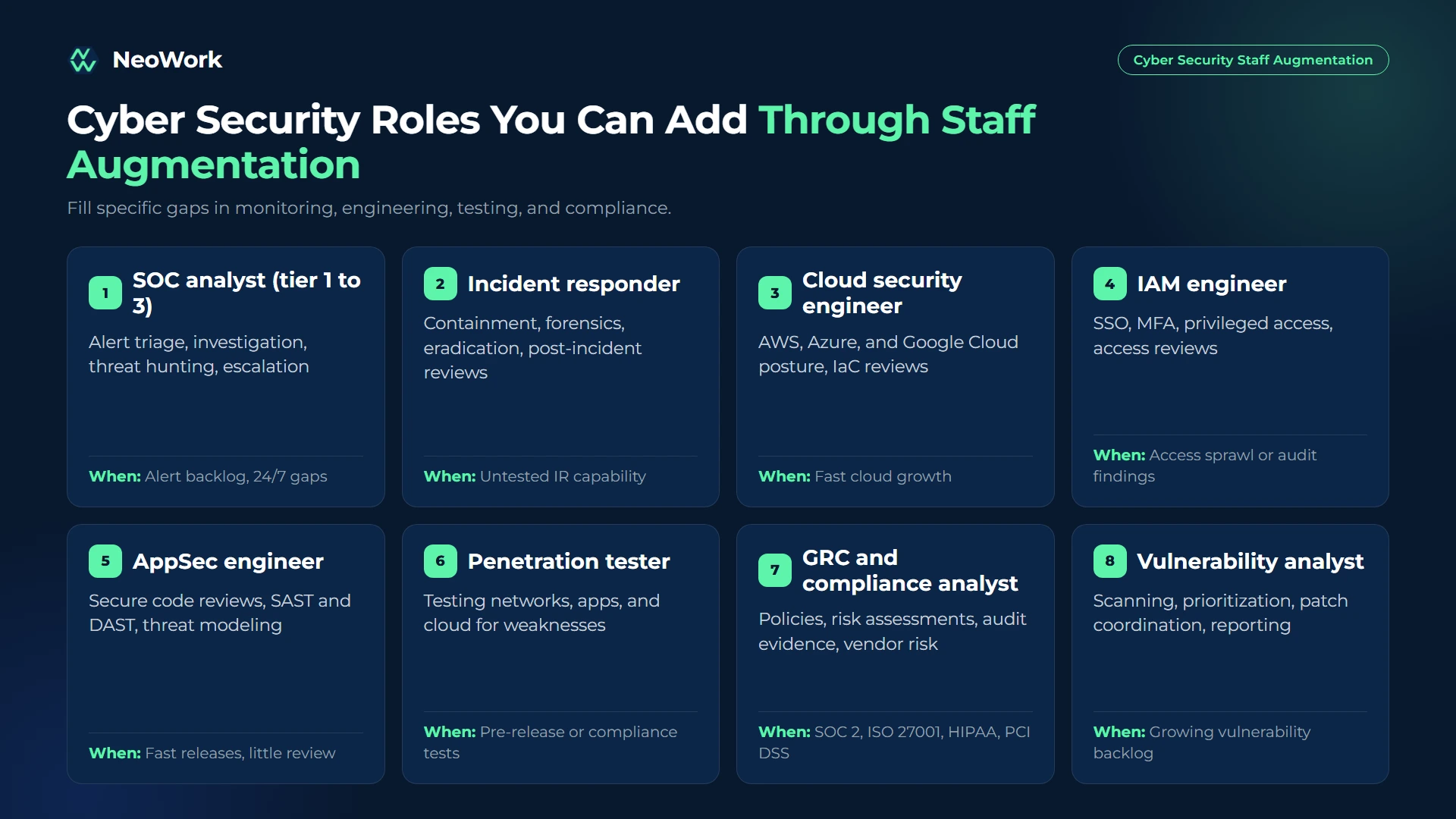Image resolution: width=1456 pixels, height=819 pixels.
Task: Click the number 4 badge for IAM engineer
Action: coord(1109,284)
